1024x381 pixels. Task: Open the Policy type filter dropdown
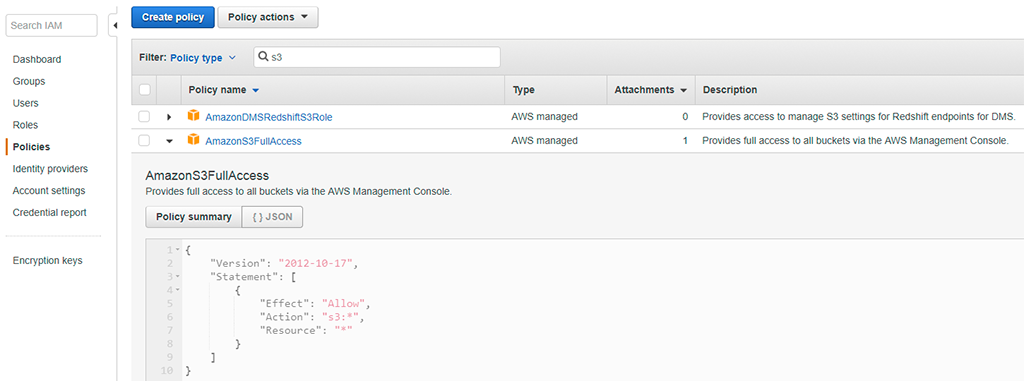click(203, 58)
